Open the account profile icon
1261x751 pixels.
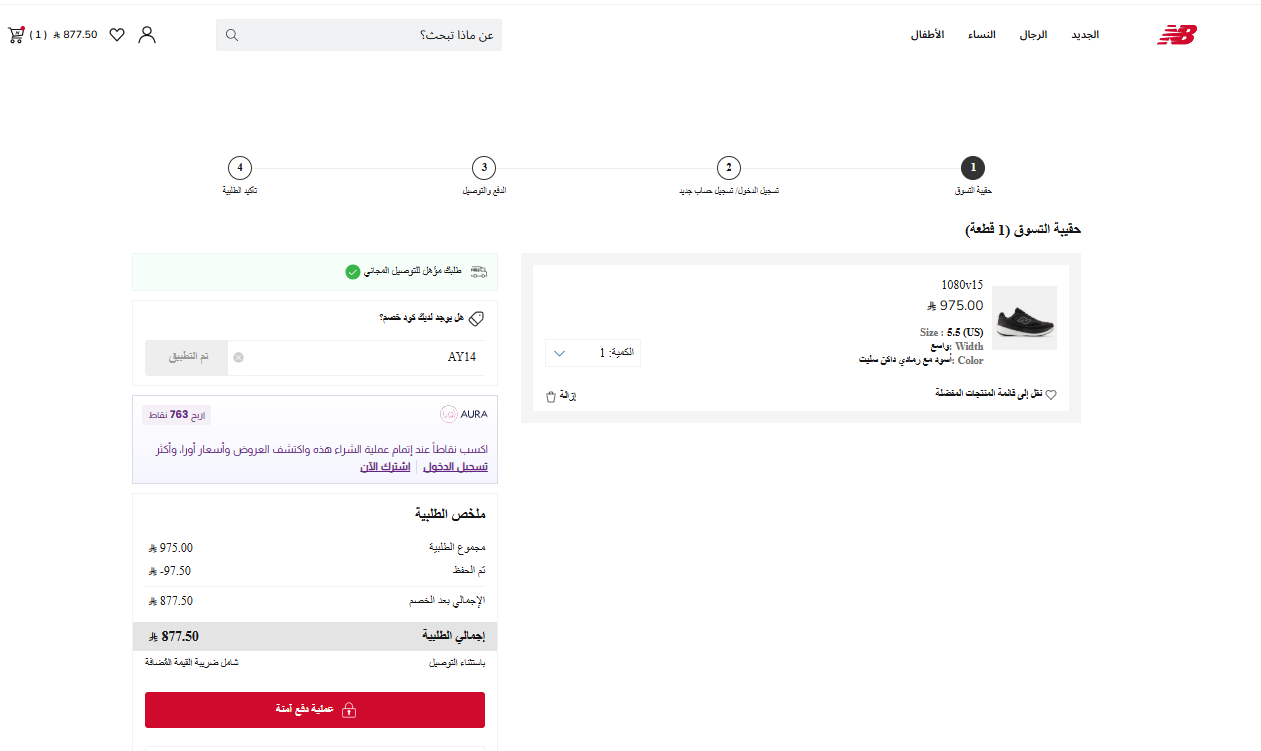pyautogui.click(x=147, y=34)
